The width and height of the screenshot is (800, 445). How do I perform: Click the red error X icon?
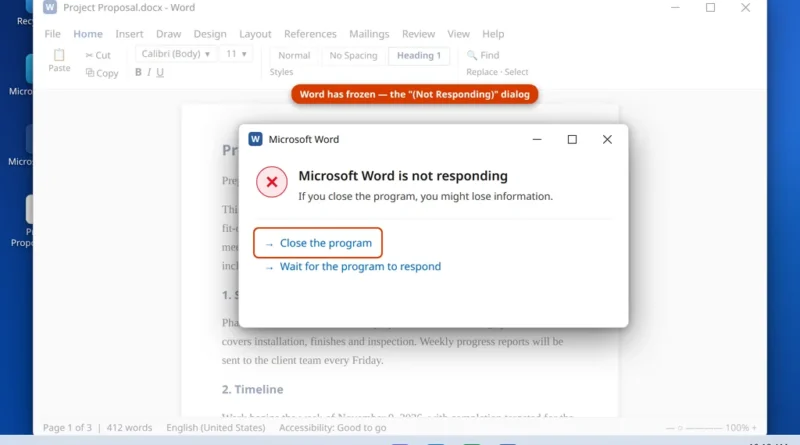272,182
